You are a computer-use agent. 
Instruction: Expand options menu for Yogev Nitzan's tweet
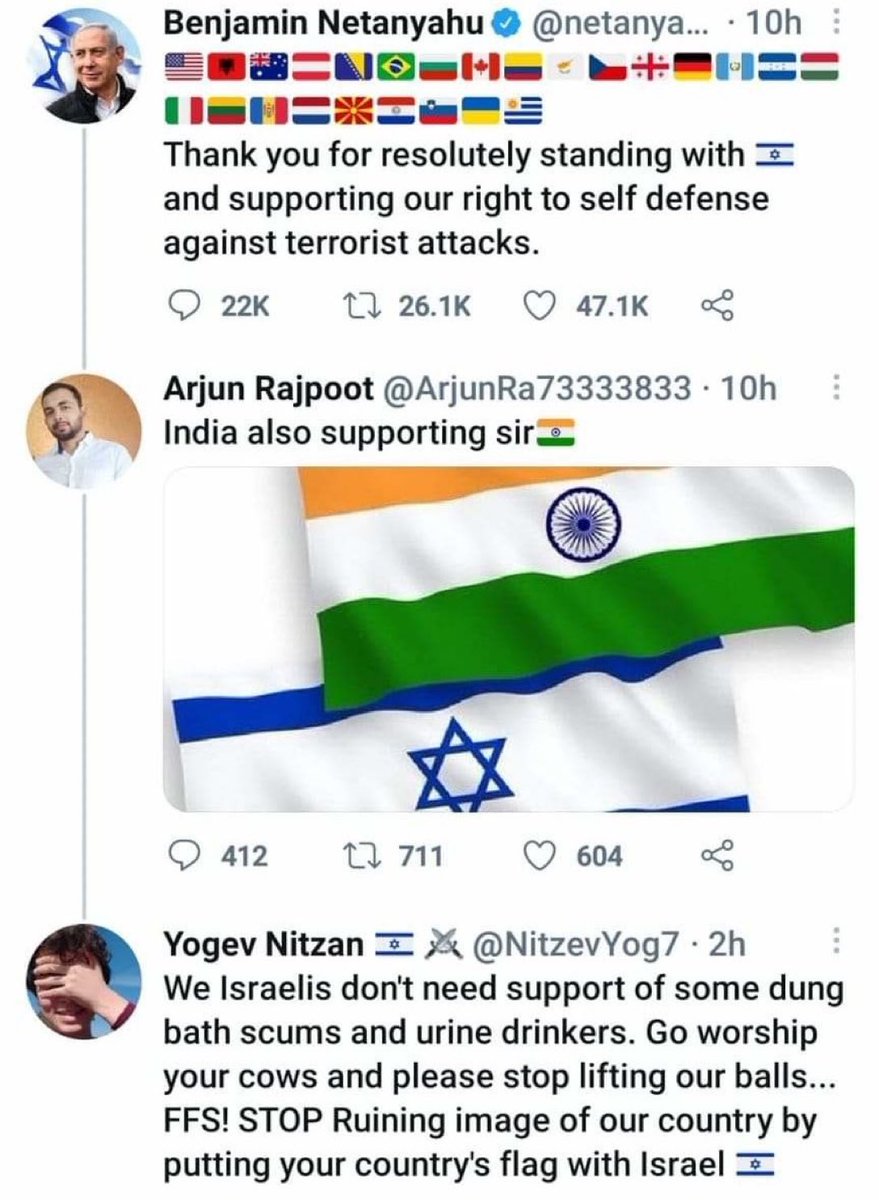[838, 942]
